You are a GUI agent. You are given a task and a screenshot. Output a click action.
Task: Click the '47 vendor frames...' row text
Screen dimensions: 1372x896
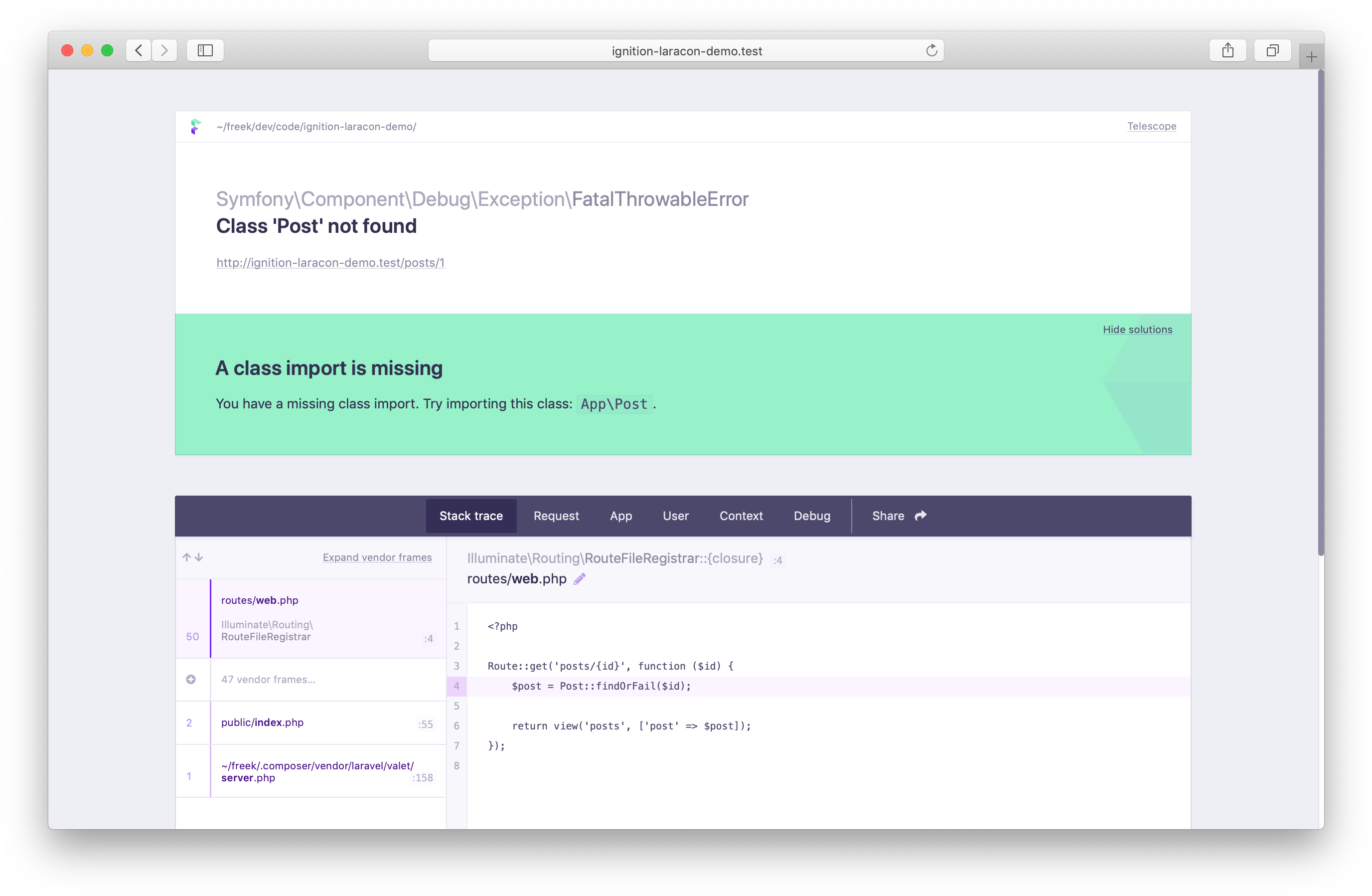[x=268, y=680]
